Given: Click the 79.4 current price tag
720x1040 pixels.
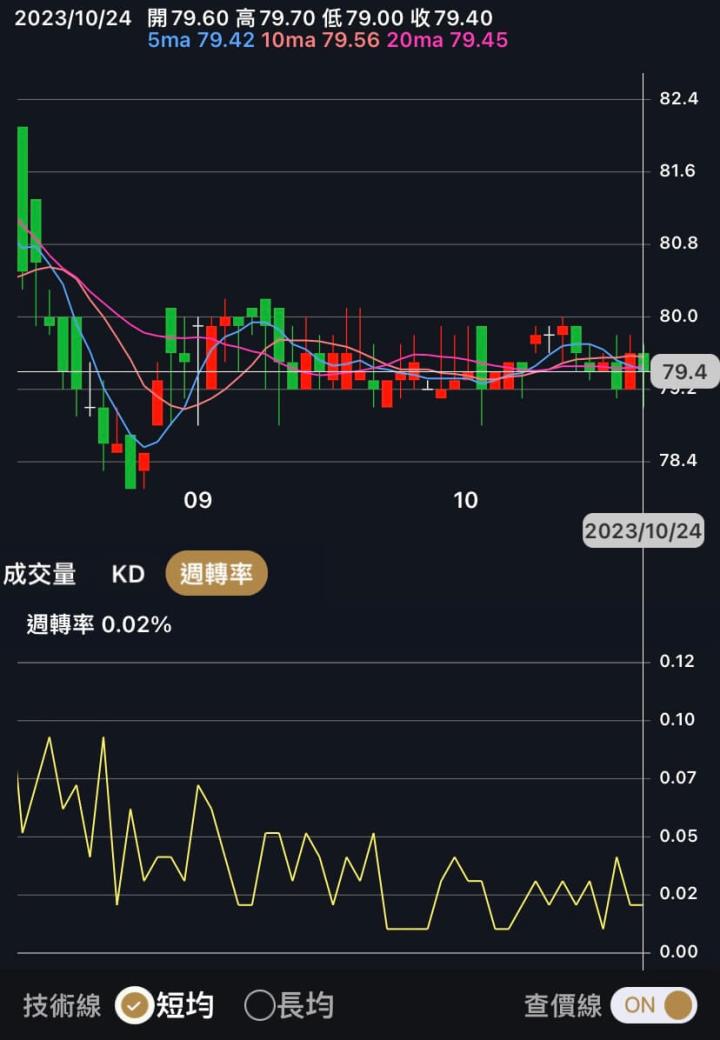Looking at the screenshot, I should click(683, 371).
